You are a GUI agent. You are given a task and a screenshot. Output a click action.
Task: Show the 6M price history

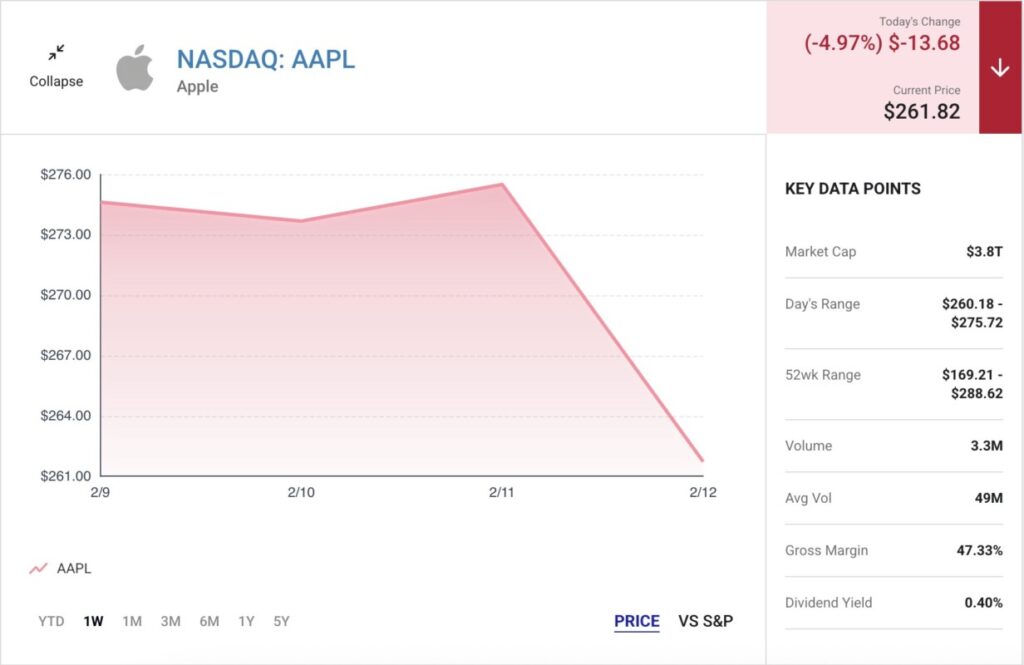tap(209, 621)
